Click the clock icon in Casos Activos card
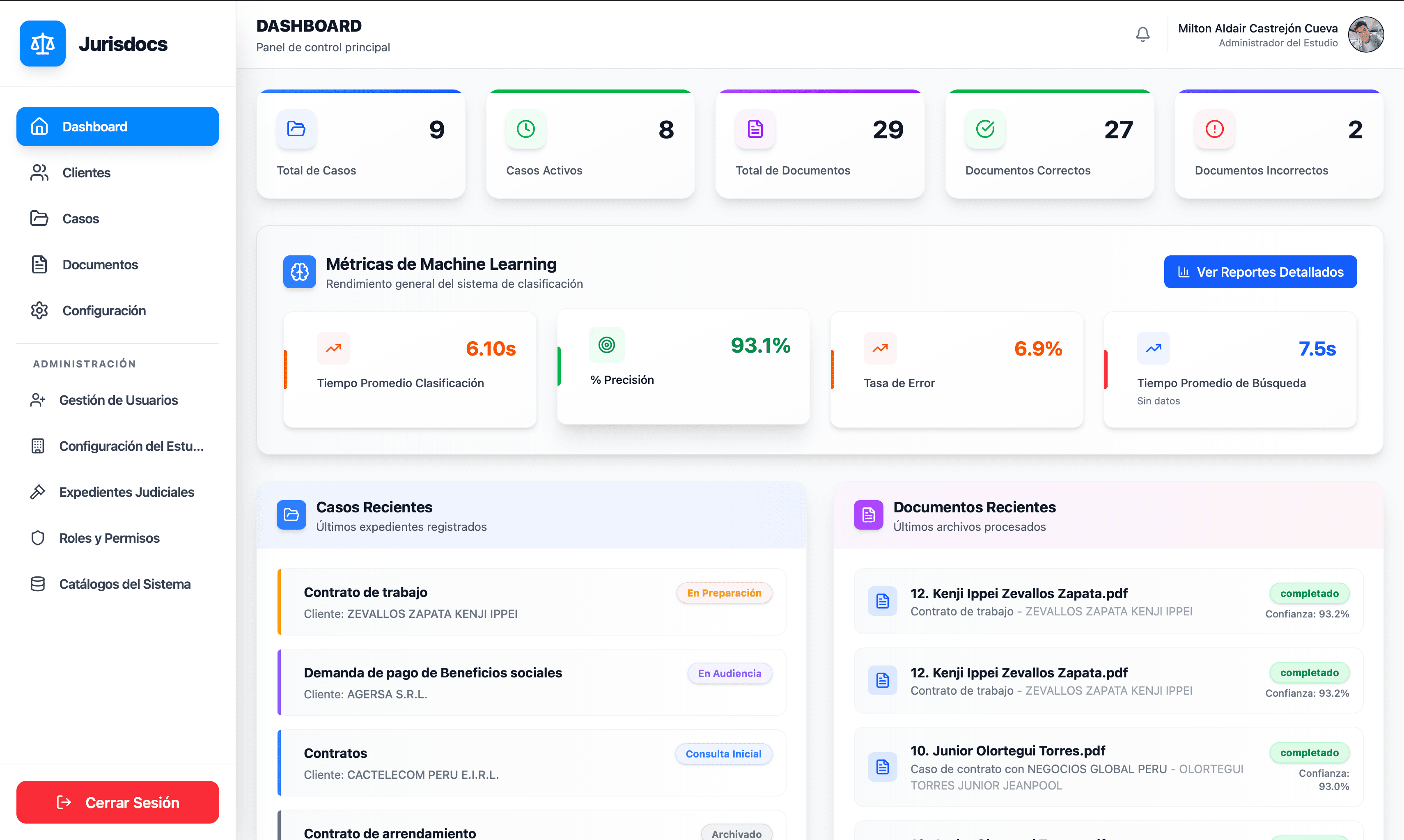1404x840 pixels. [x=526, y=129]
